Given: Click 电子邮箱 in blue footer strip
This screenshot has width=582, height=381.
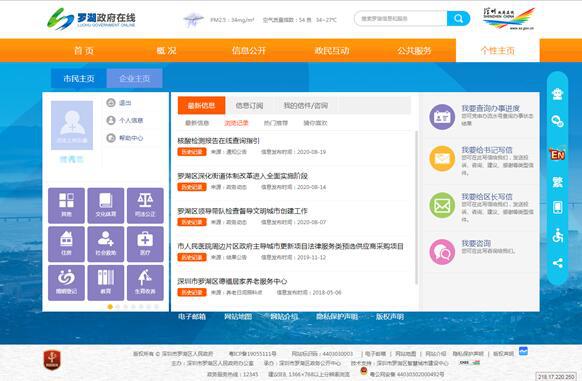Looking at the screenshot, I should tap(192, 316).
